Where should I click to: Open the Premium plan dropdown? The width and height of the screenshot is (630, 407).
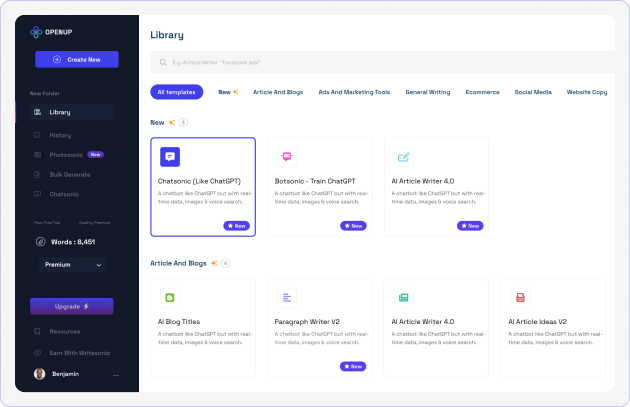[74, 265]
